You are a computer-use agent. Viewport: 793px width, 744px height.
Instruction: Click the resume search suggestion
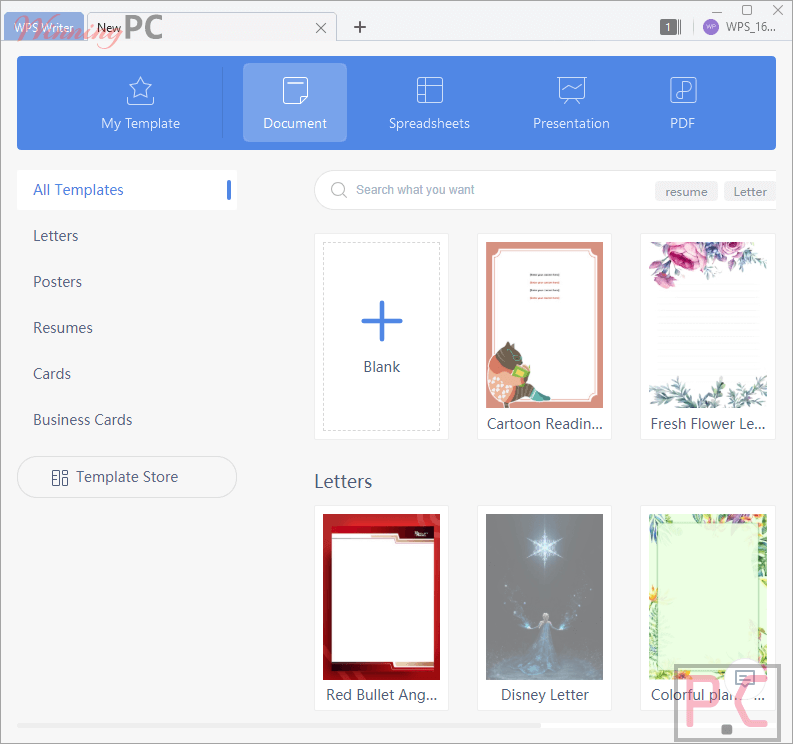point(686,192)
